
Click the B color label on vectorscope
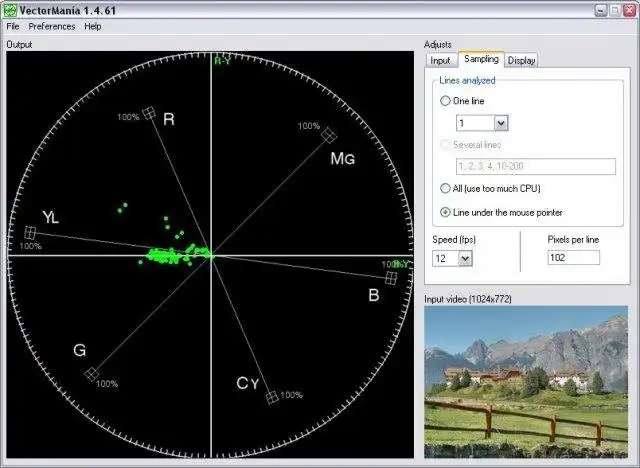point(373,295)
